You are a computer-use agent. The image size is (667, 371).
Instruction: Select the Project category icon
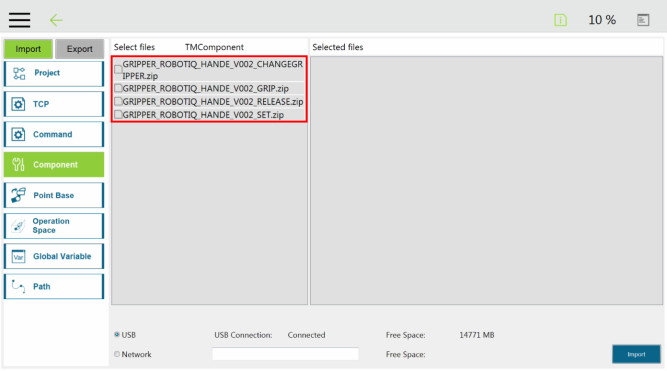[x=19, y=74]
